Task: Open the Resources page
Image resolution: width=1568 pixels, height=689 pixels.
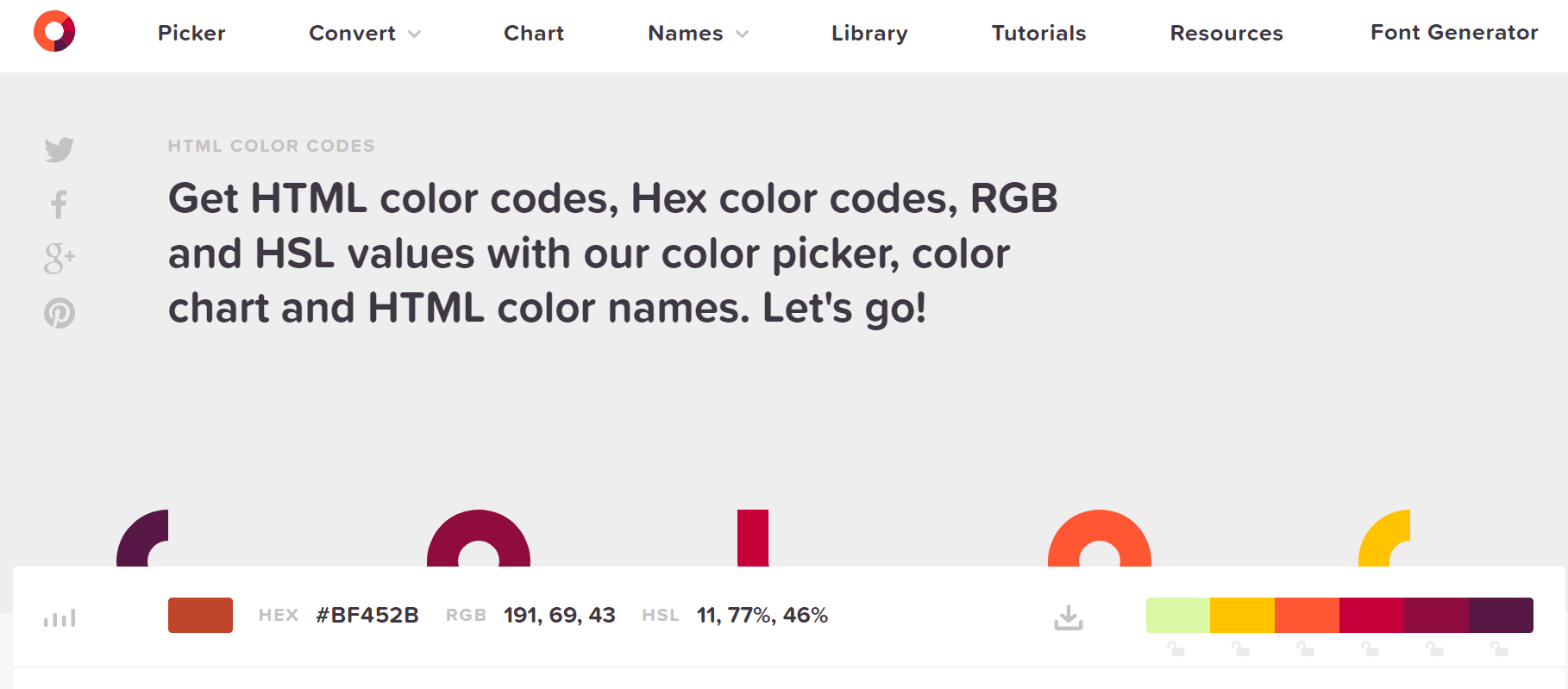Action: click(1226, 34)
